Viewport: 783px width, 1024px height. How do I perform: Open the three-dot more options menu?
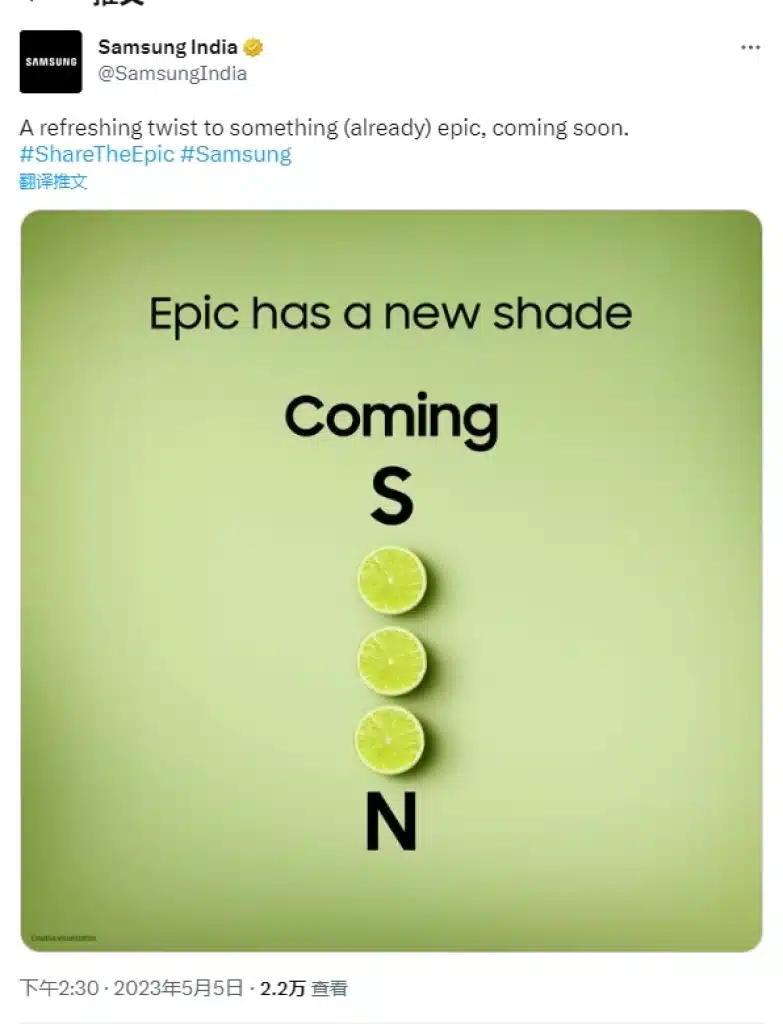[x=750, y=47]
